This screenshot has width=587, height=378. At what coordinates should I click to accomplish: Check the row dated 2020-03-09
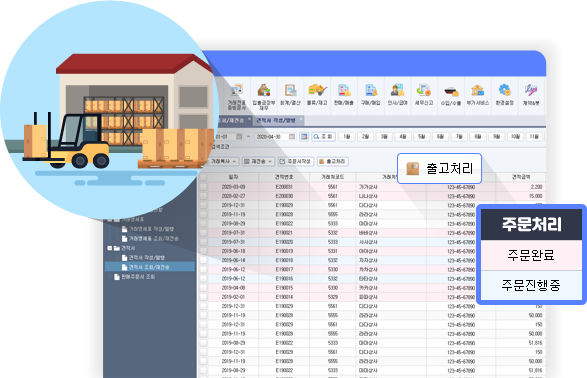[x=203, y=187]
